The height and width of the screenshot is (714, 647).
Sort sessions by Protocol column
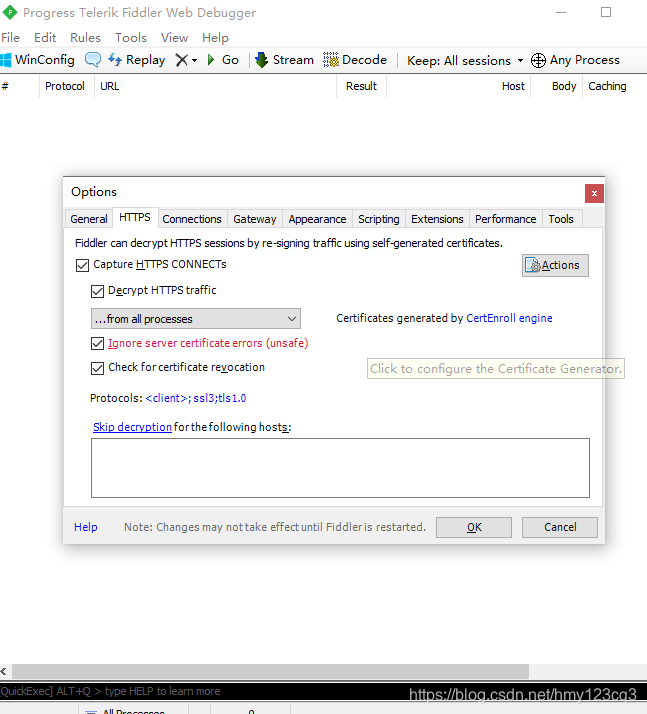point(66,86)
